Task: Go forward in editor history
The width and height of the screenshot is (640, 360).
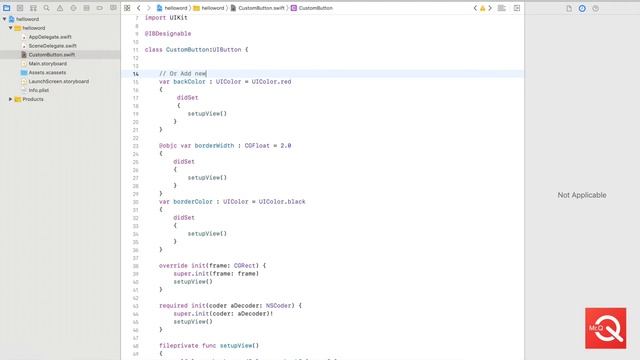Action: click(149, 8)
